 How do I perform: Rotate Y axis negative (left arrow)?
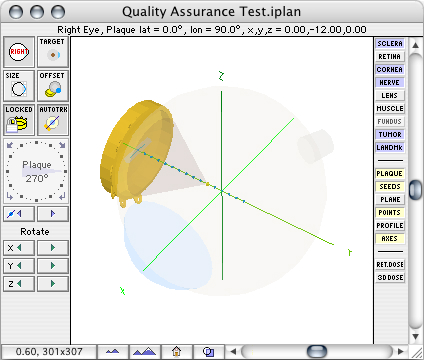tap(19, 266)
